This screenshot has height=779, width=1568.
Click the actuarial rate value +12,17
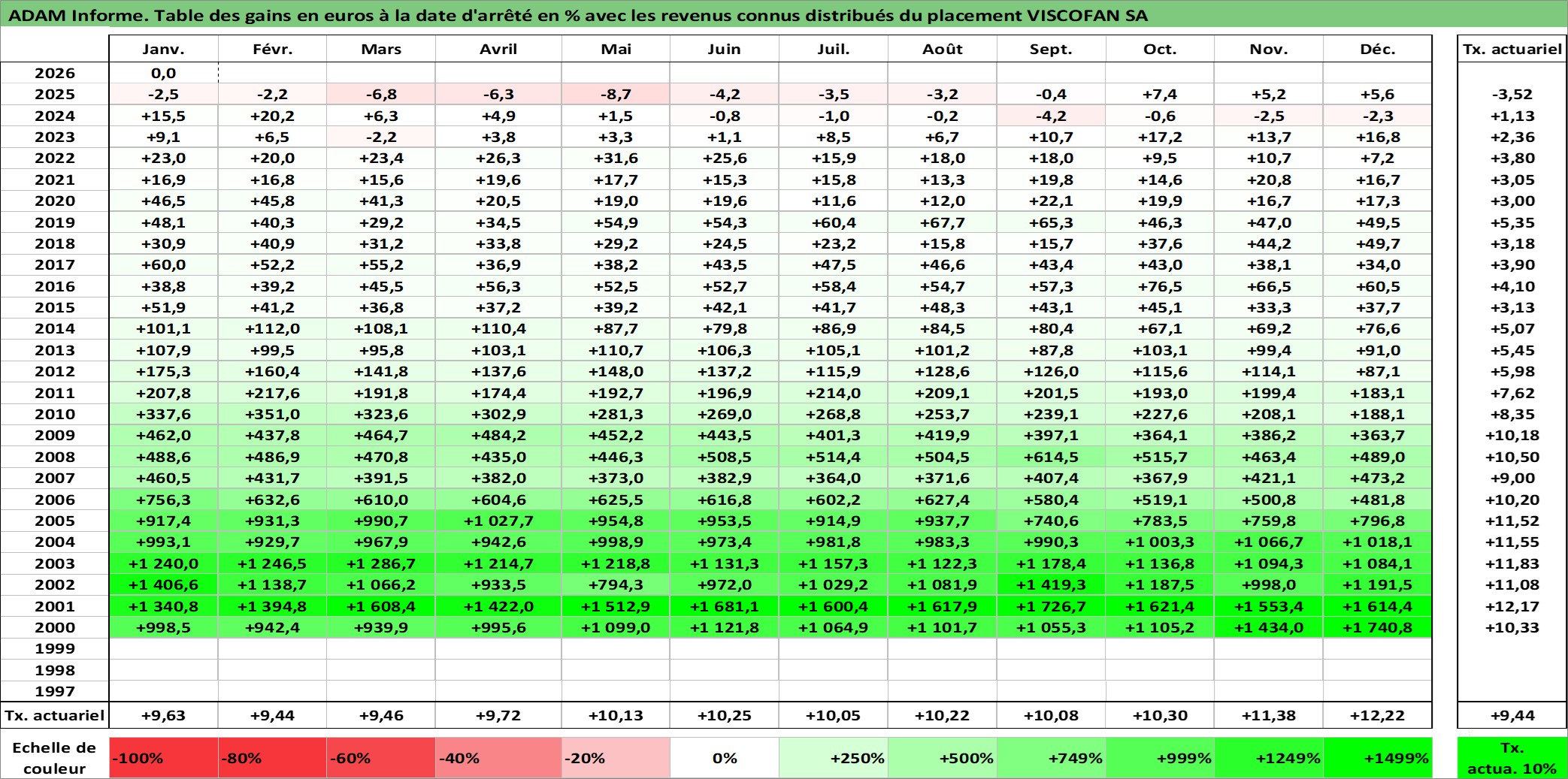pyautogui.click(x=1512, y=606)
